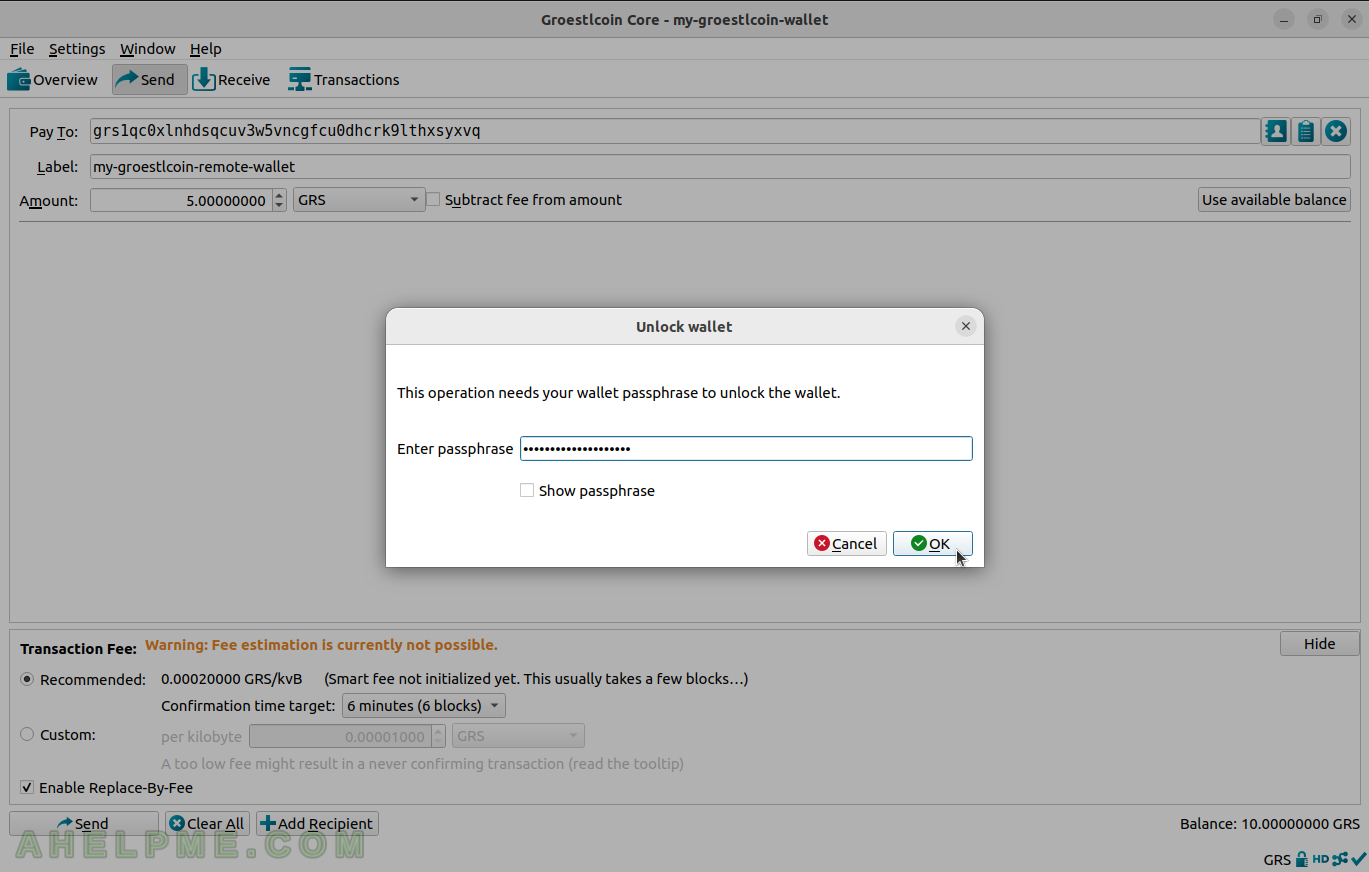Image resolution: width=1369 pixels, height=872 pixels.
Task: Click the fee estimation warning text
Action: pos(321,645)
